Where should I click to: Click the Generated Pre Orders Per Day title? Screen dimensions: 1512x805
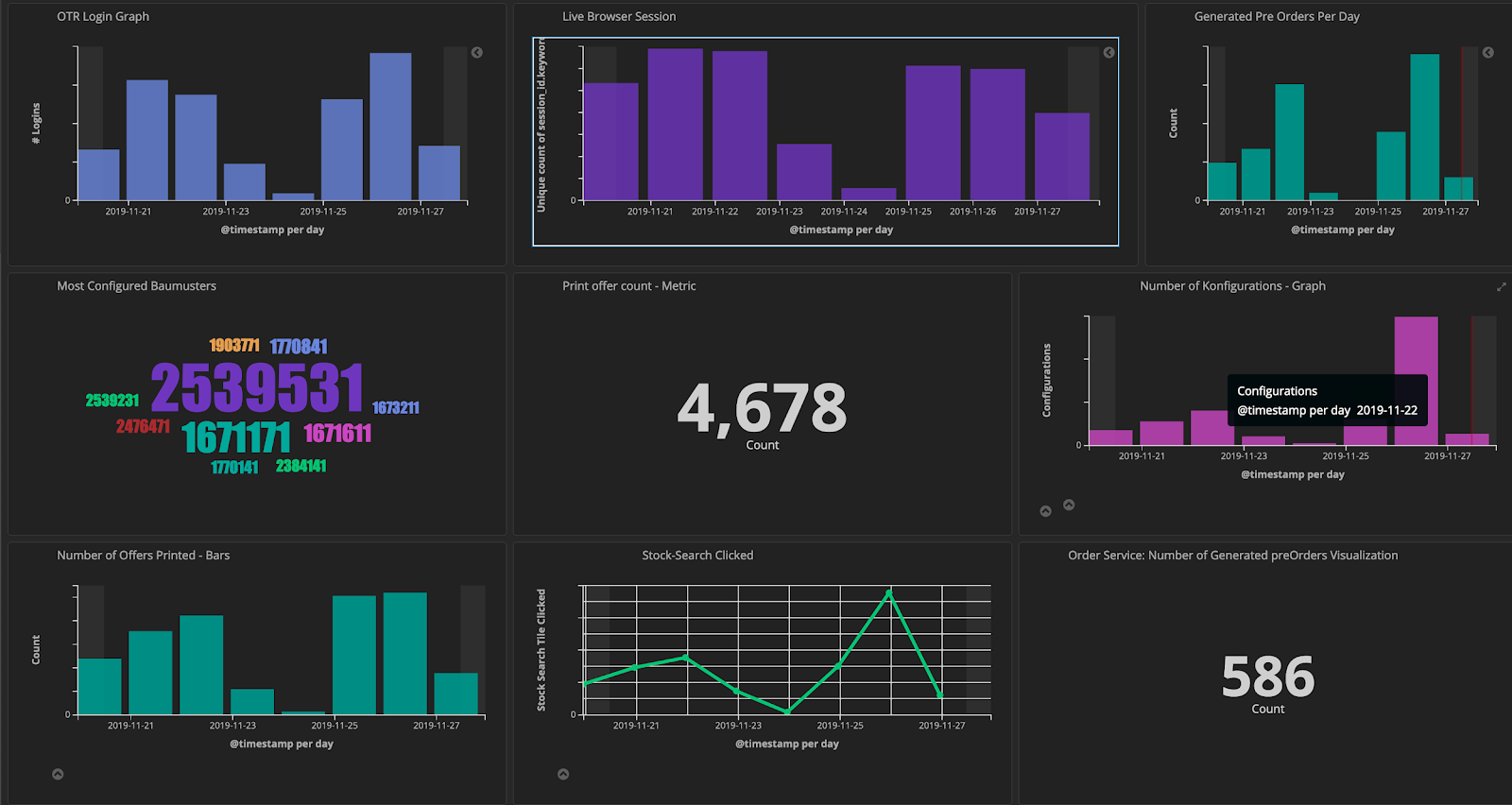click(x=1277, y=16)
